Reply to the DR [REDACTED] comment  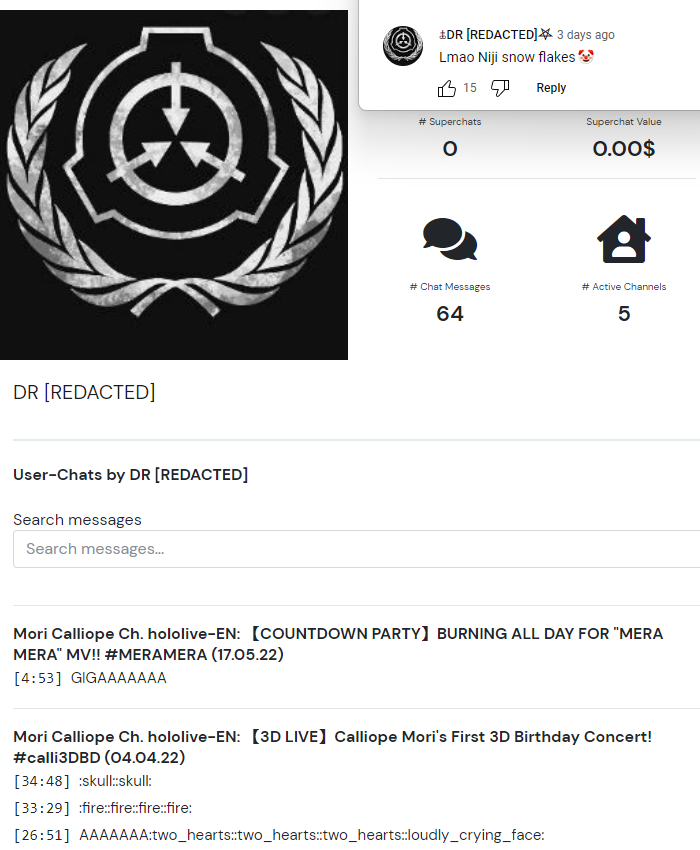(551, 88)
